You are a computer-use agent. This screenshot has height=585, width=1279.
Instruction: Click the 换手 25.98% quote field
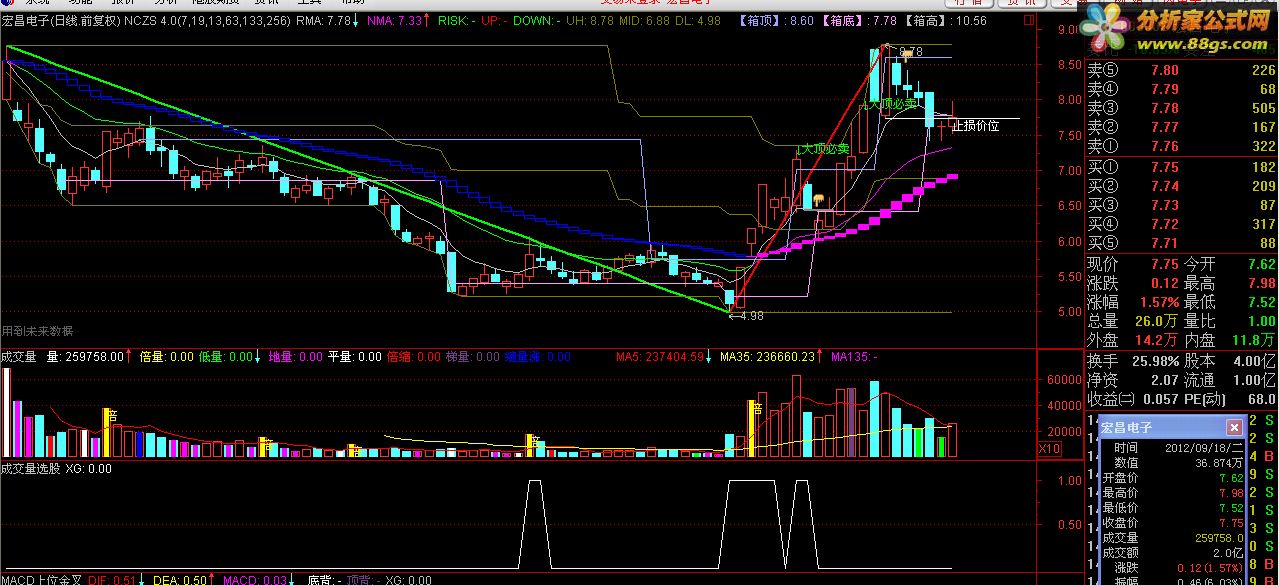[x=1134, y=361]
